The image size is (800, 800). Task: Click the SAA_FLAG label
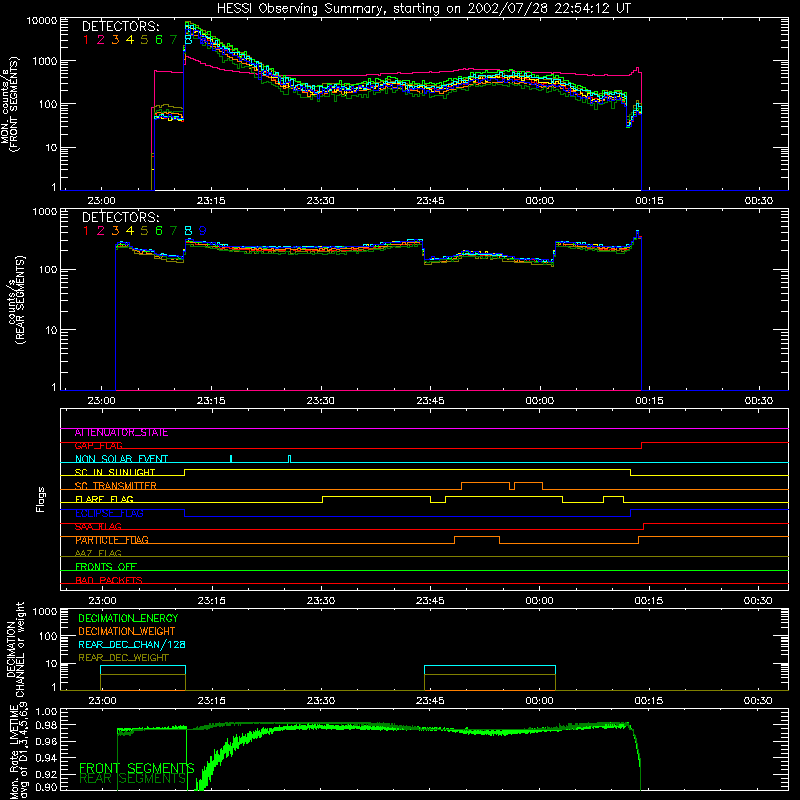click(98, 527)
